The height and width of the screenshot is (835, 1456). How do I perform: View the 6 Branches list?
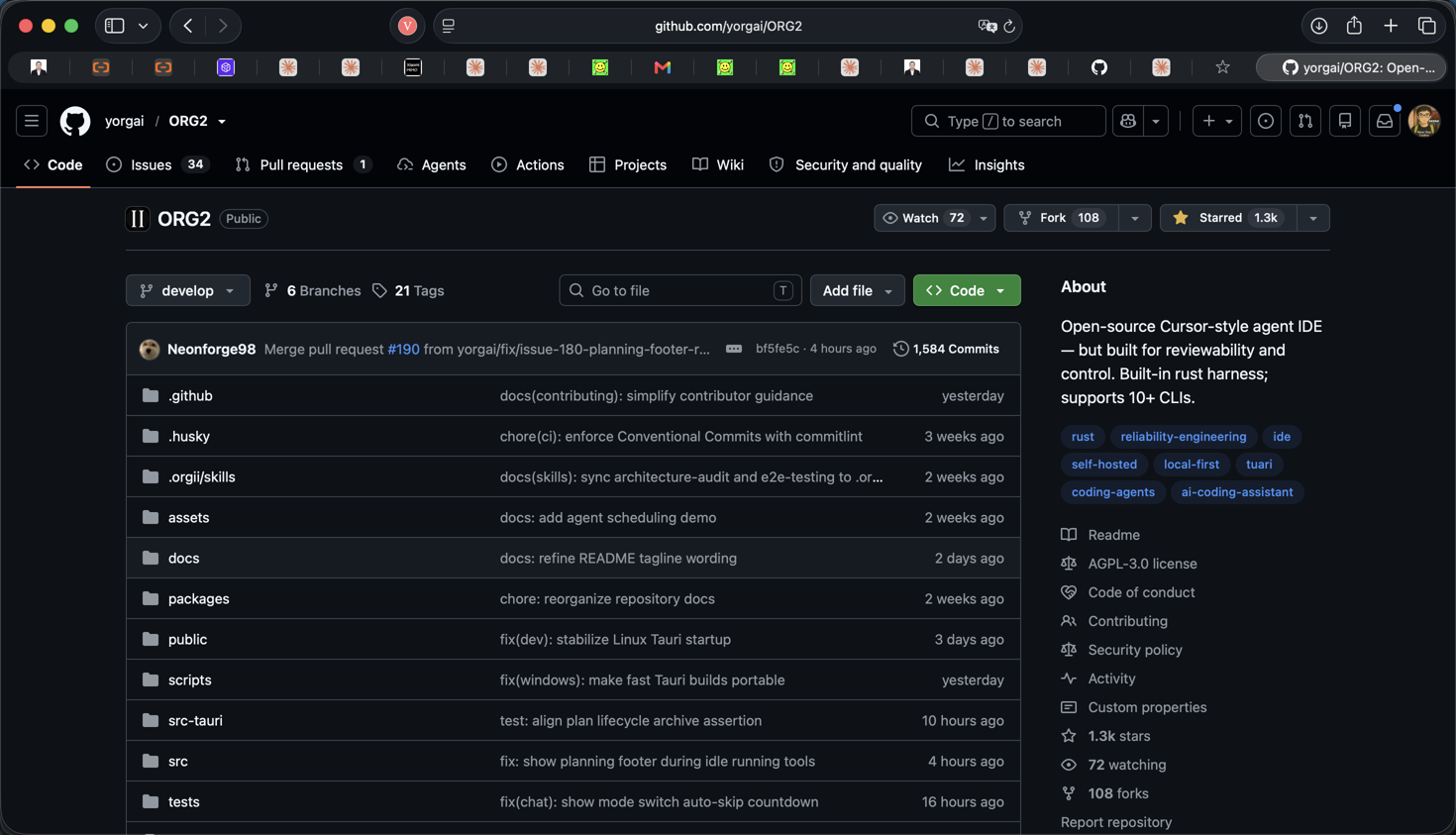pyautogui.click(x=313, y=290)
